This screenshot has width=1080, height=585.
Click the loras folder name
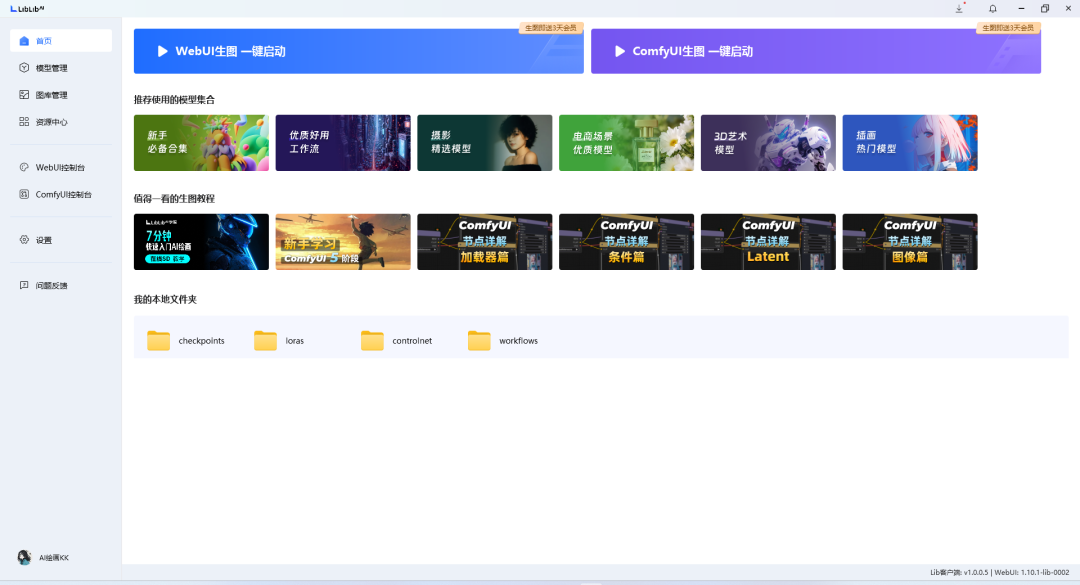pyautogui.click(x=295, y=340)
